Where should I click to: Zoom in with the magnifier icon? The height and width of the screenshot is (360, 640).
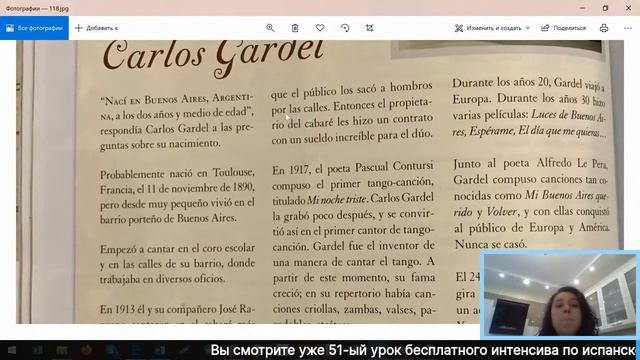point(270,28)
